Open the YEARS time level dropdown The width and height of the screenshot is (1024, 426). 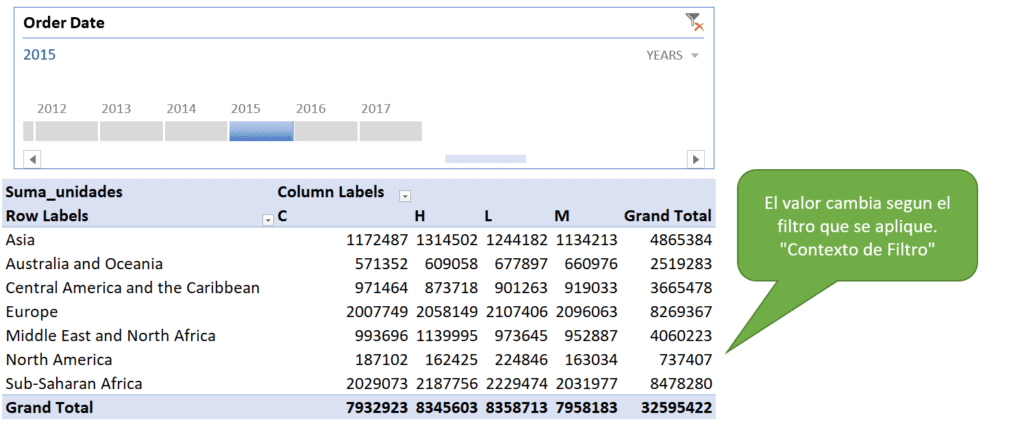(x=673, y=56)
